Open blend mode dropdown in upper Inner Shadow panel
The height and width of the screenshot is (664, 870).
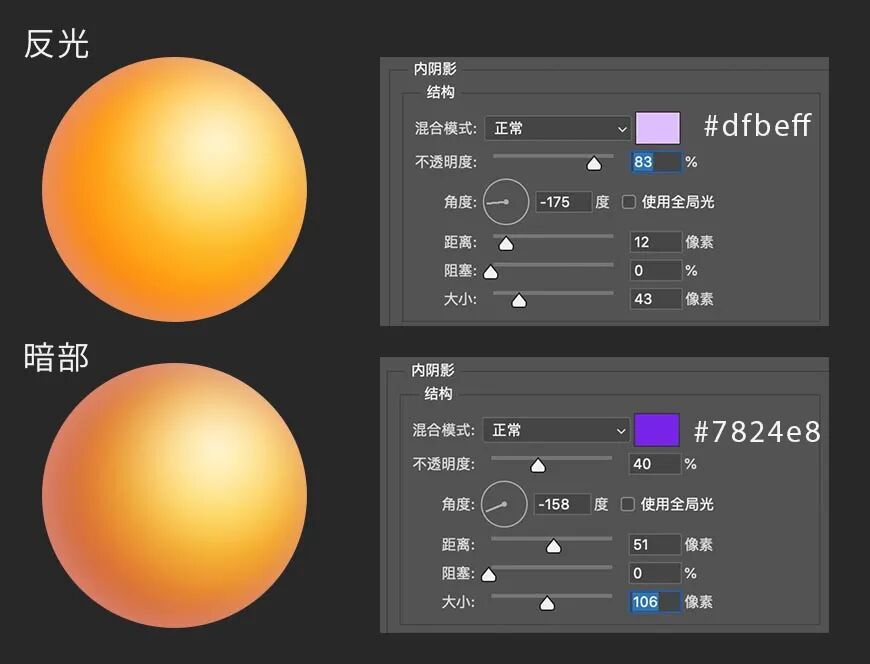pyautogui.click(x=558, y=129)
